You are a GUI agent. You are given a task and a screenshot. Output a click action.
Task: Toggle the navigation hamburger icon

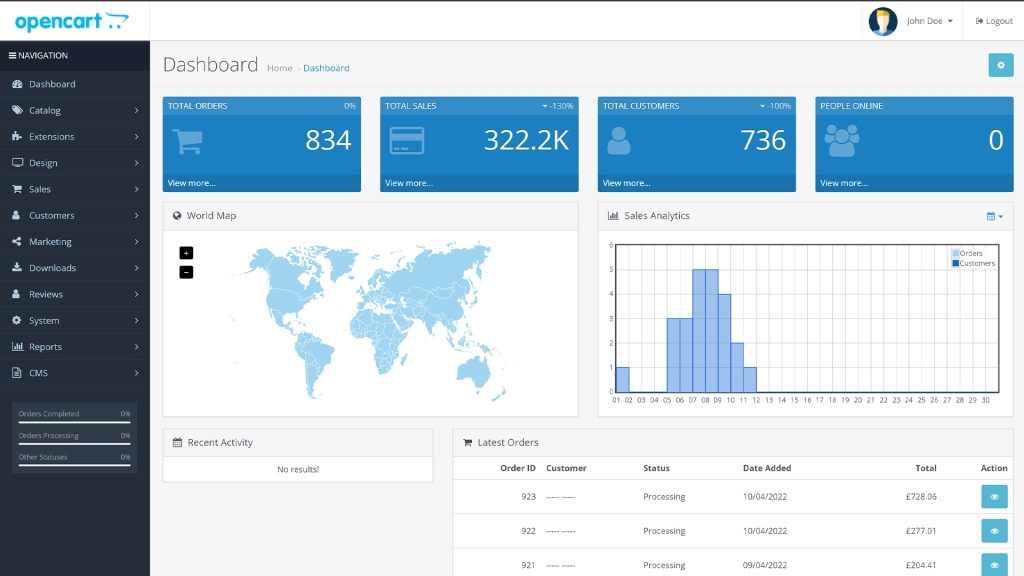point(13,56)
